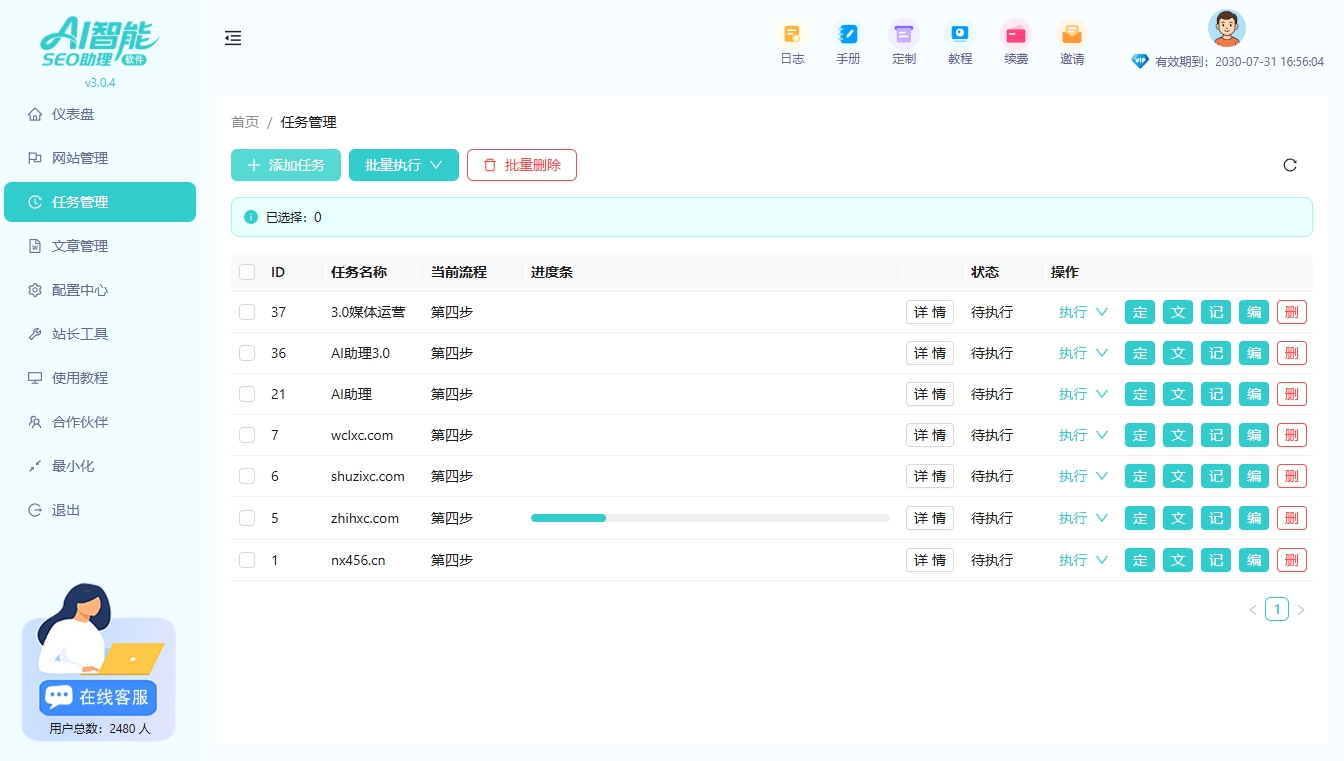Check the checkbox for task ID 37

[246, 311]
